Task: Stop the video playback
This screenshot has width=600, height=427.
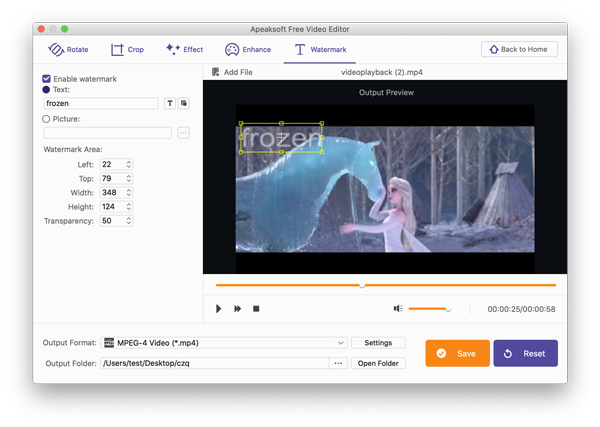Action: (256, 308)
